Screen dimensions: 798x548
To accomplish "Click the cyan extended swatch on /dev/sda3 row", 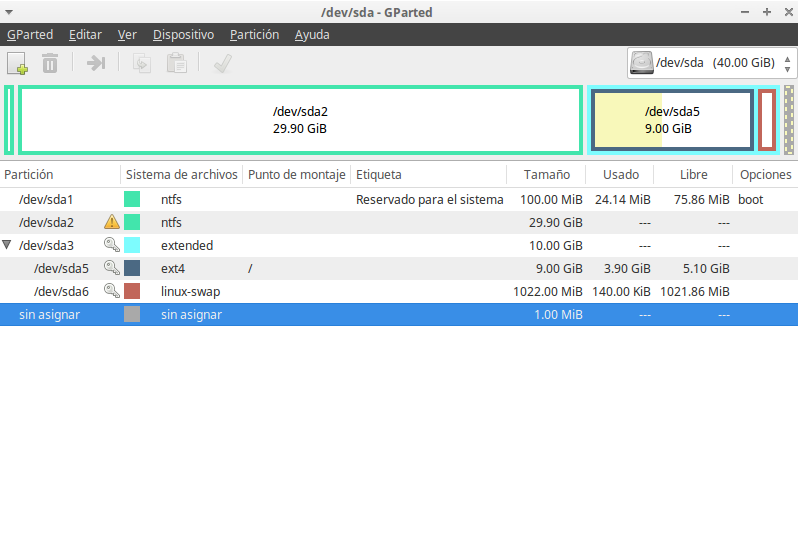I will click(x=132, y=245).
